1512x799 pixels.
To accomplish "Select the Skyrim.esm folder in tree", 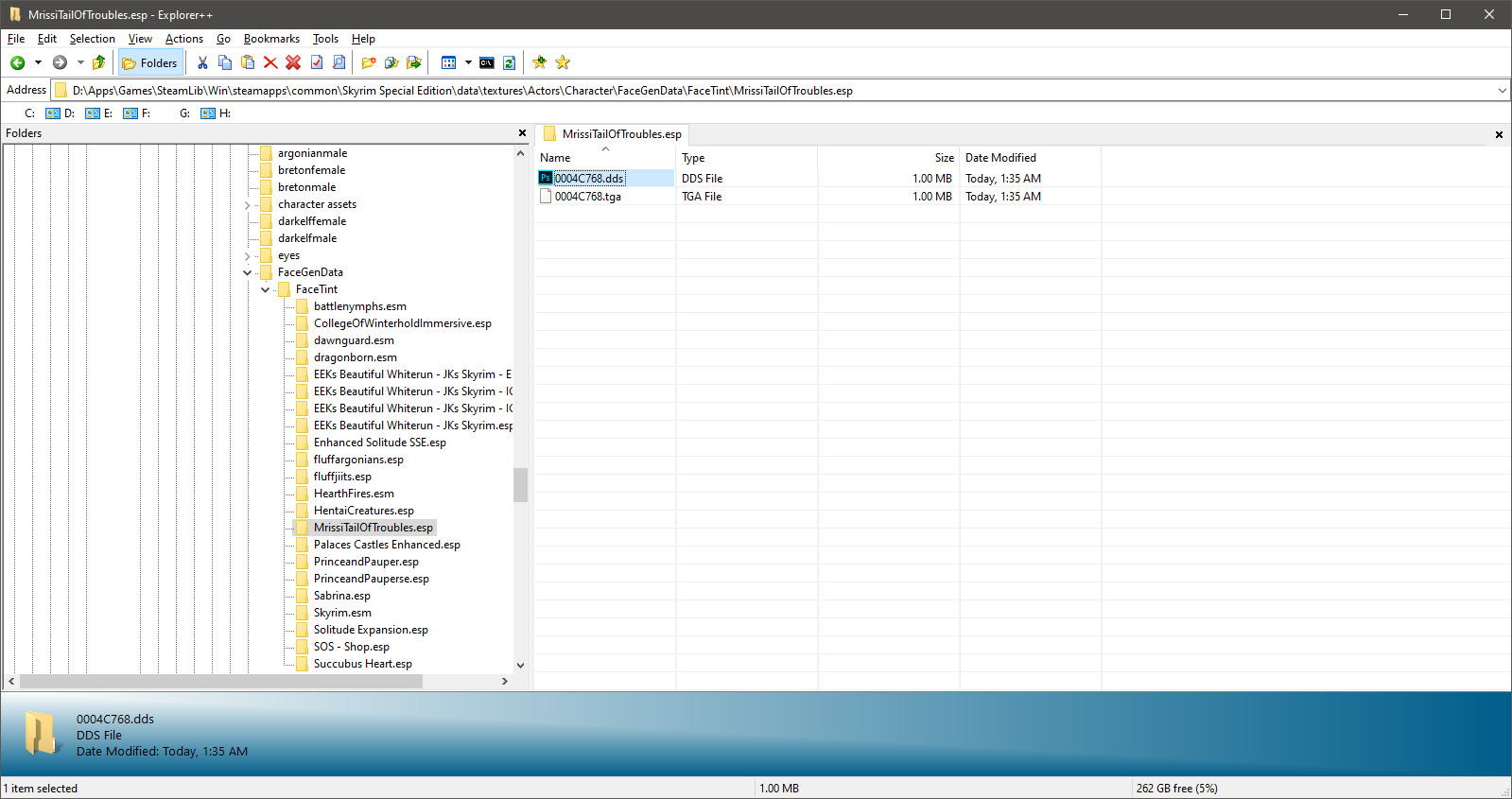I will [342, 613].
